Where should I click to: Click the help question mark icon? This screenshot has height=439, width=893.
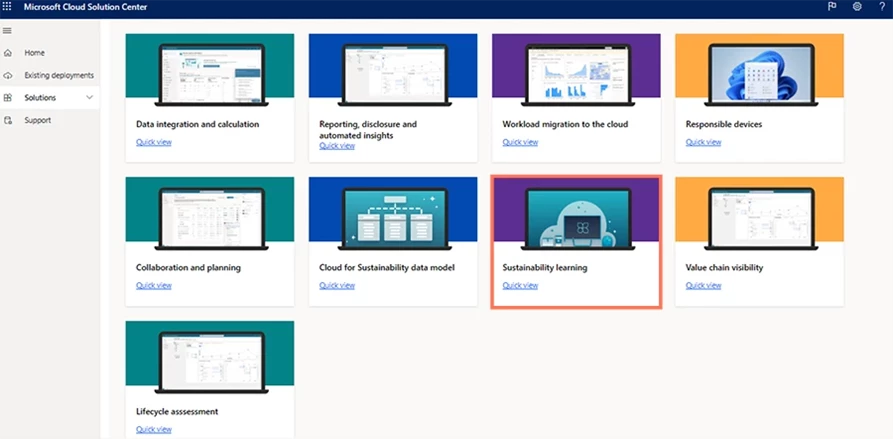tap(881, 6)
